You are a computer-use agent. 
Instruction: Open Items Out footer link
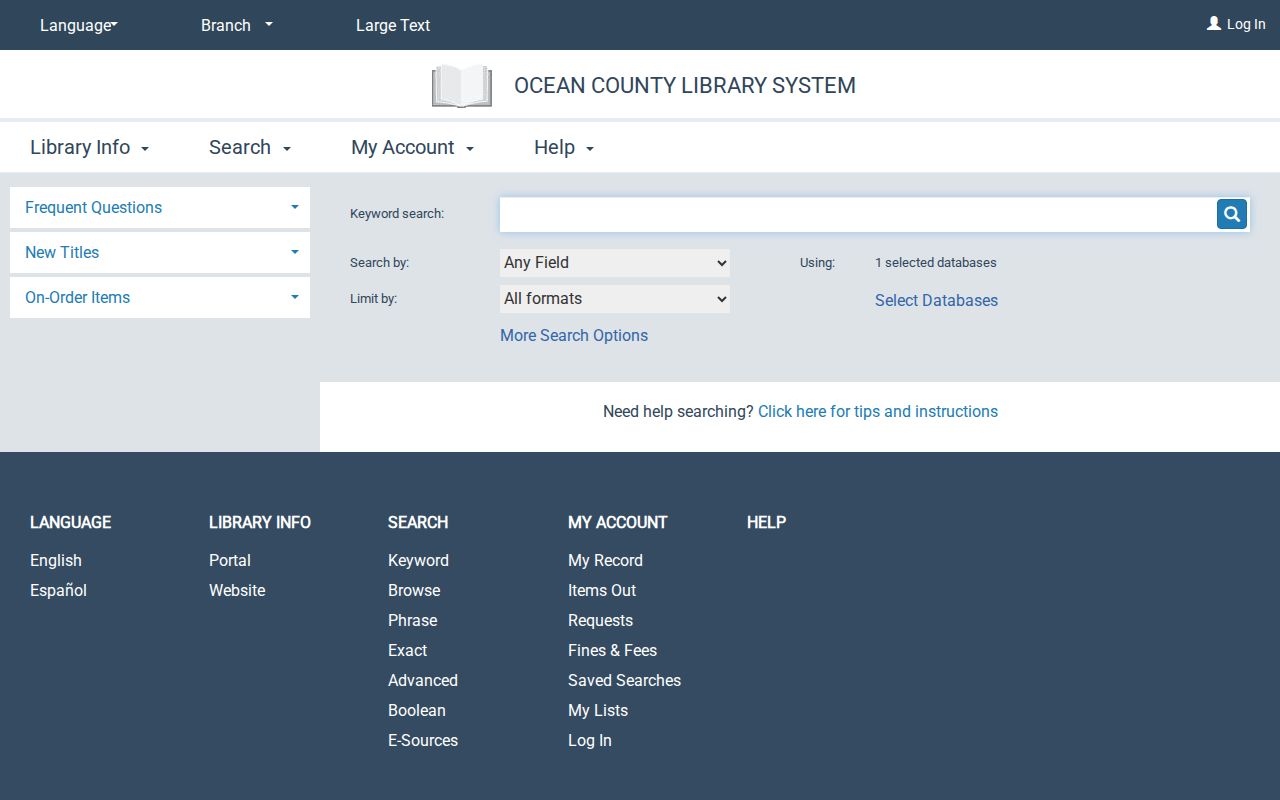(x=602, y=590)
